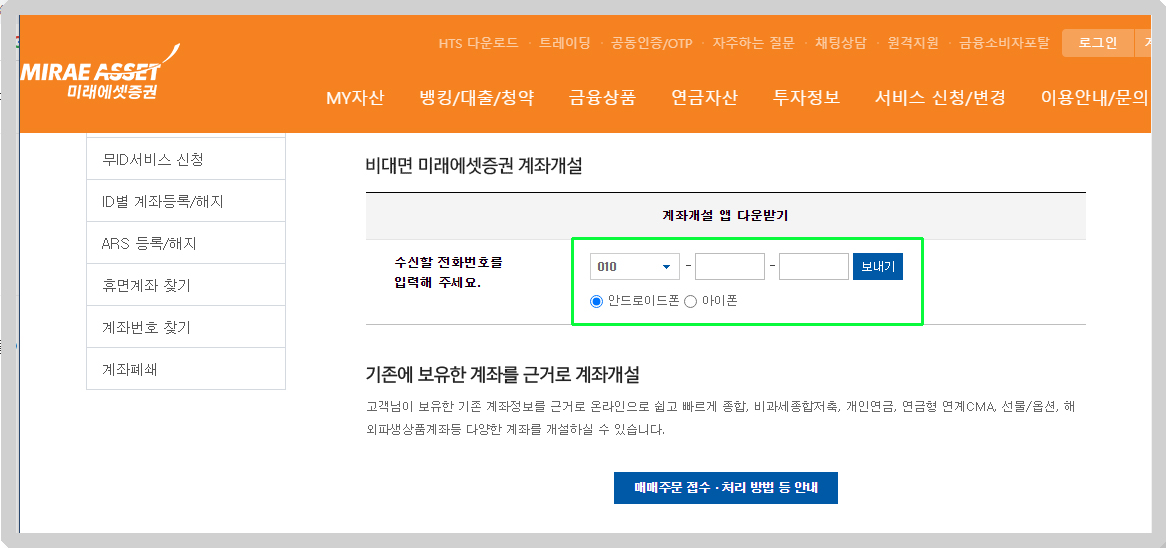The image size is (1166, 548).
Task: Open 원격지원 link
Action: click(913, 42)
